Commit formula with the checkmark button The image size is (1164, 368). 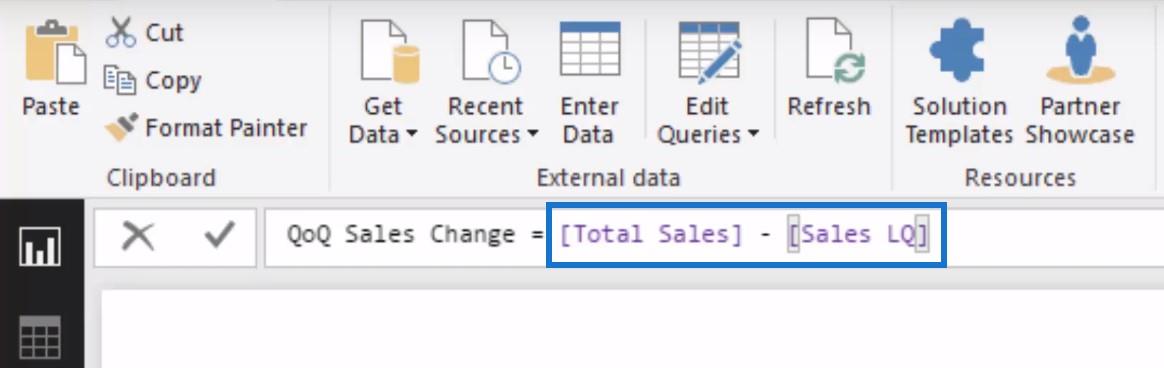coord(219,236)
